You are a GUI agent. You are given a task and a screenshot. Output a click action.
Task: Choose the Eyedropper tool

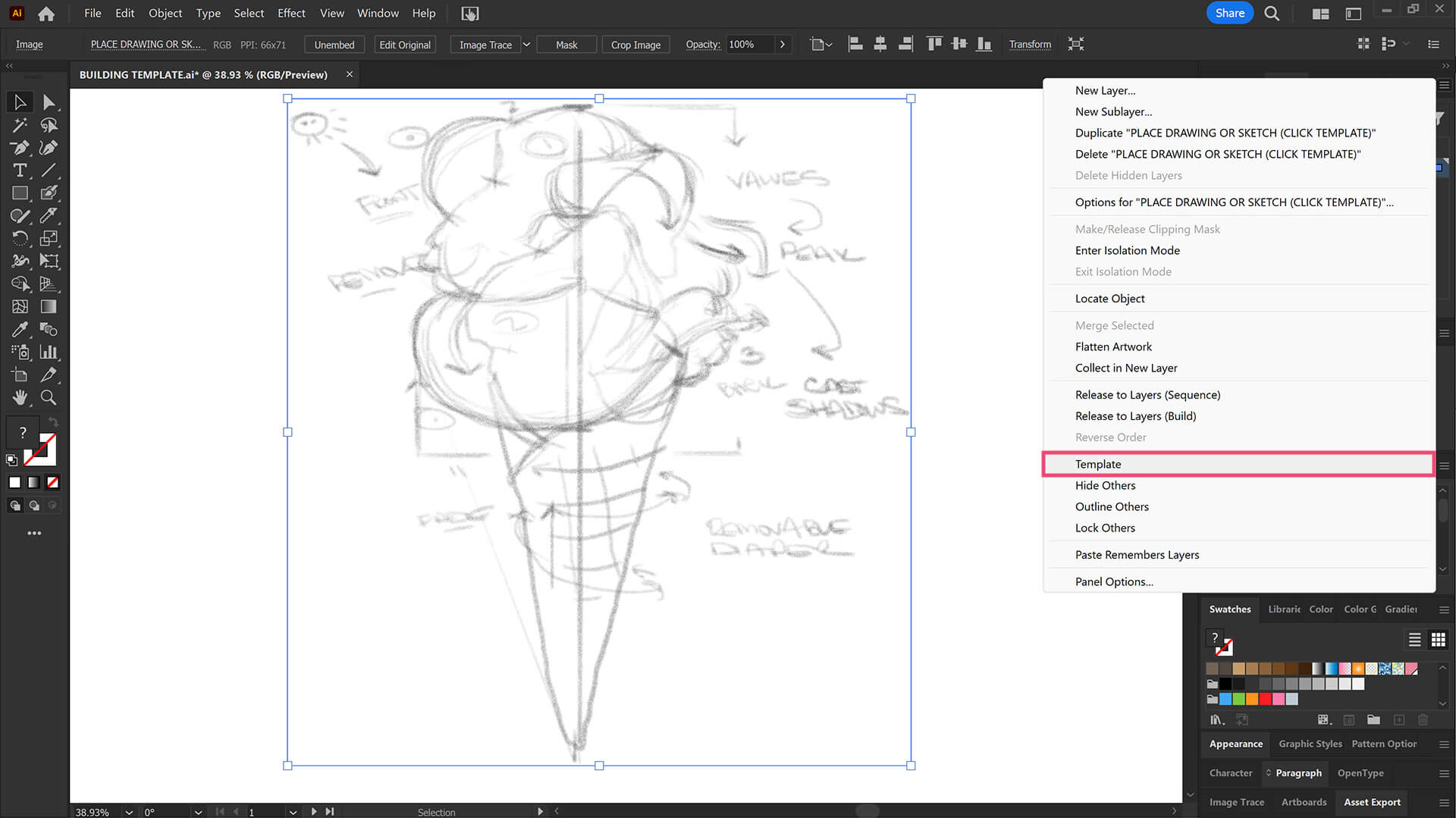pyautogui.click(x=20, y=330)
